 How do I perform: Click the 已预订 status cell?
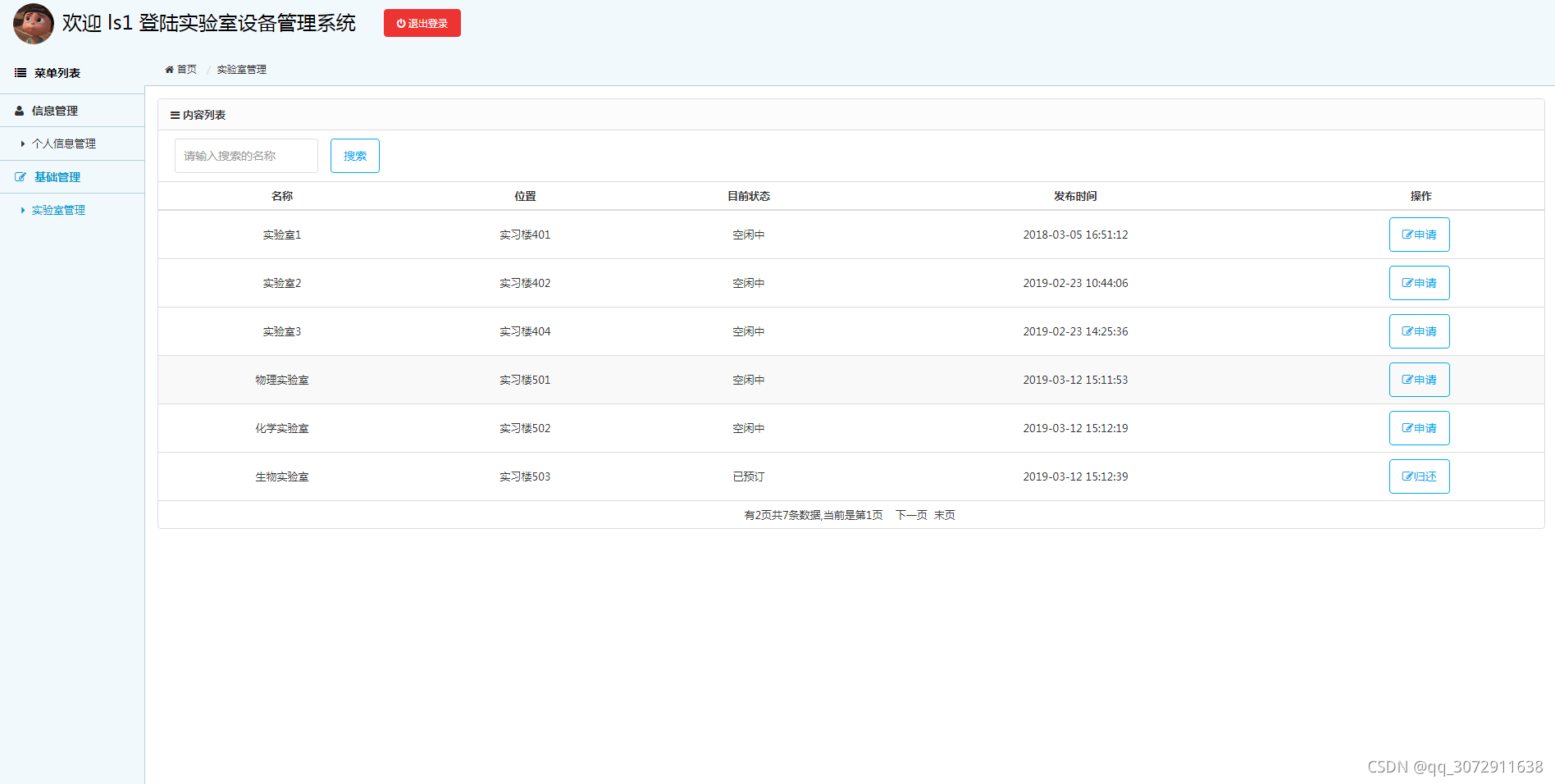(x=749, y=476)
